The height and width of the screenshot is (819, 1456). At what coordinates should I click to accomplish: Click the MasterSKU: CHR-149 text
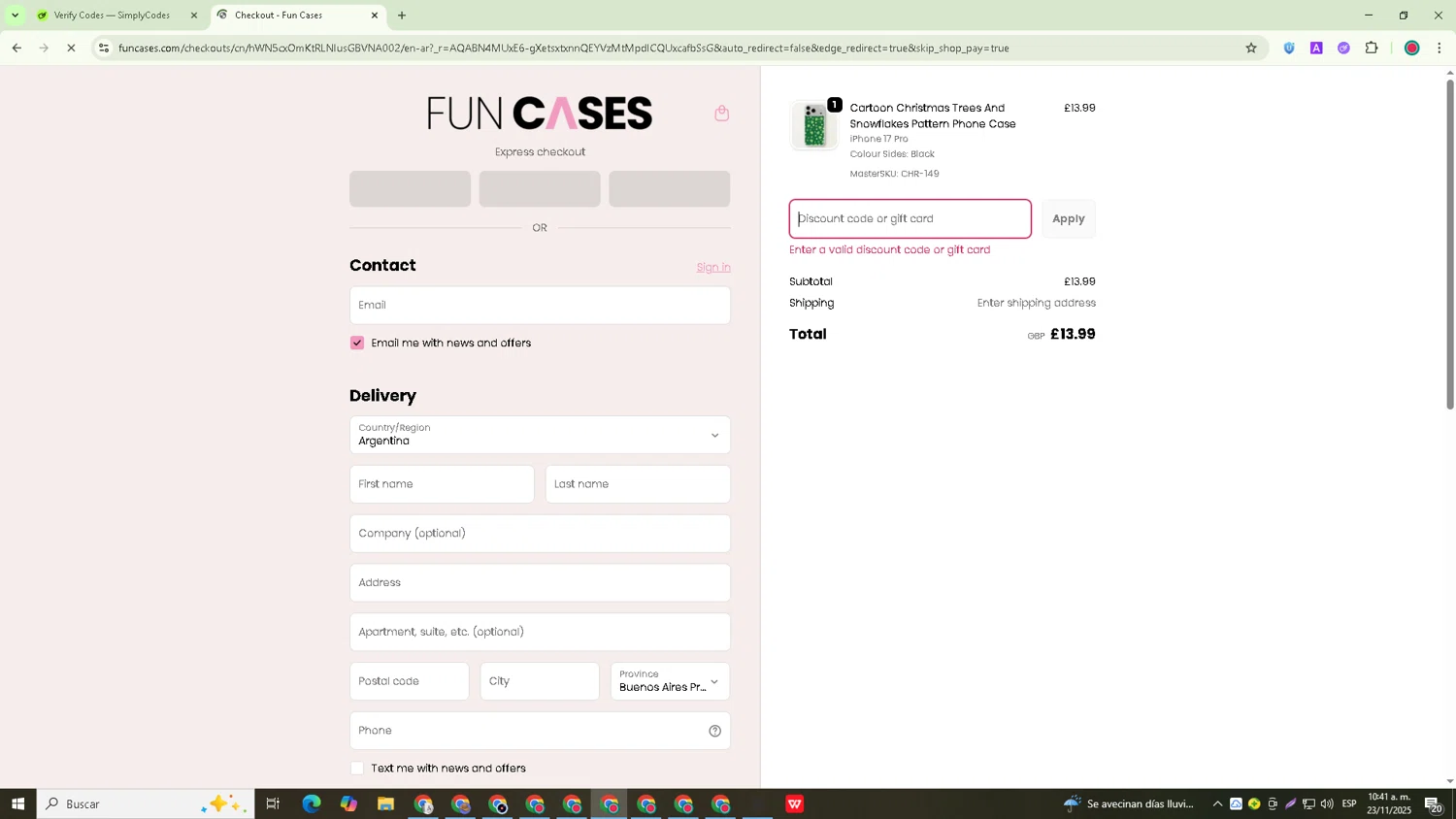tap(894, 174)
